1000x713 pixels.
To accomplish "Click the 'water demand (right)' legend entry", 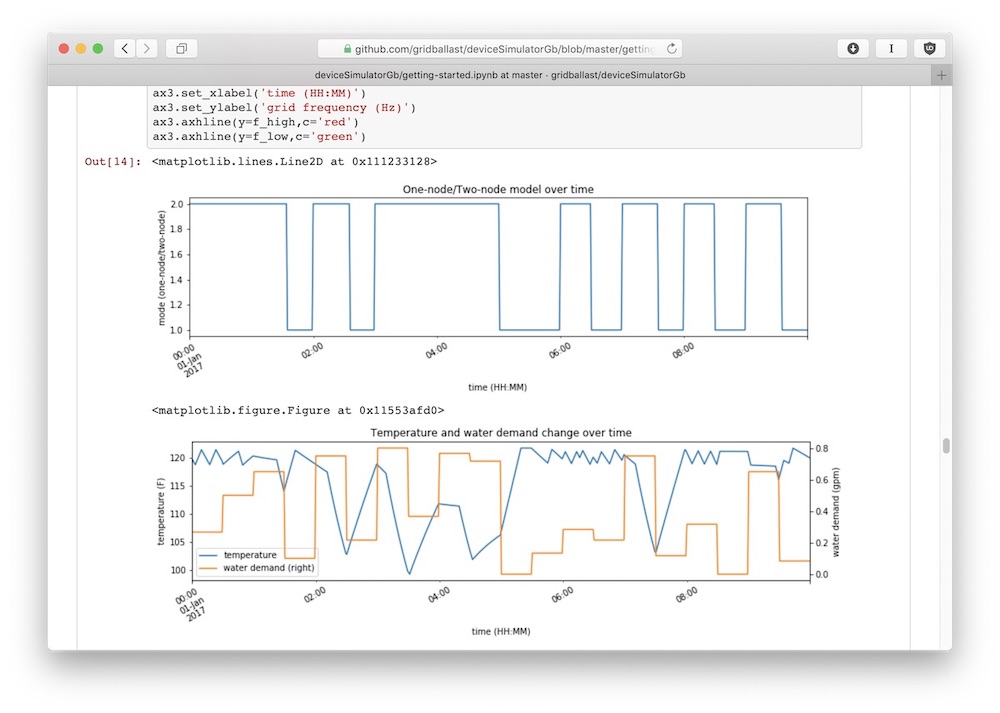I will pos(268,568).
